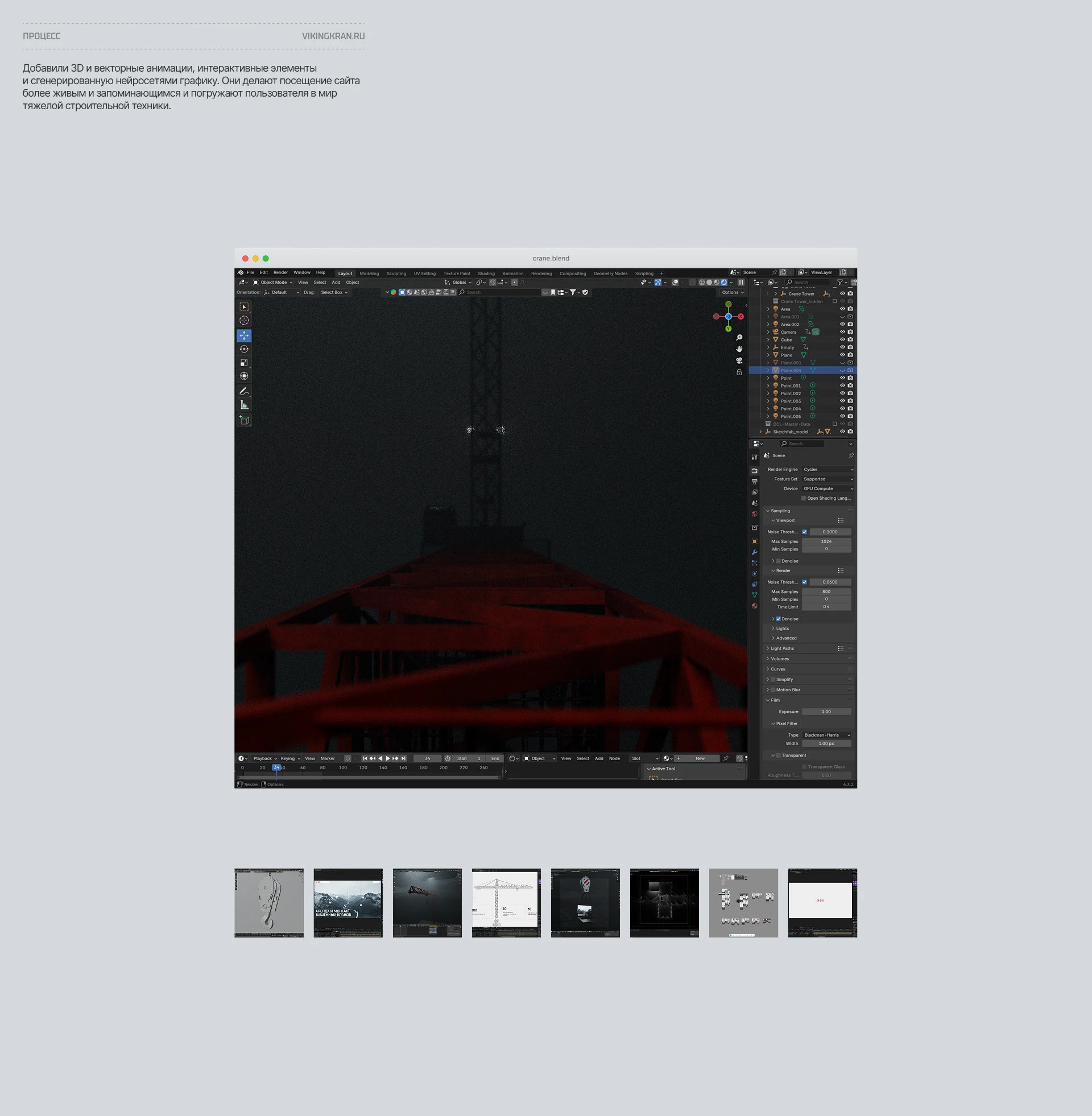Open the Render Engine Cycles dropdown

828,470
